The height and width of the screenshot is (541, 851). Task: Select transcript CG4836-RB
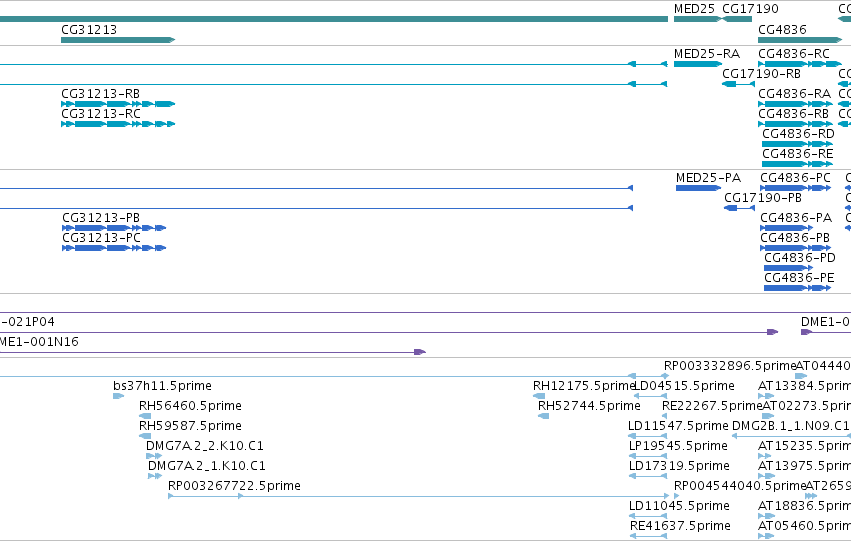point(795,124)
